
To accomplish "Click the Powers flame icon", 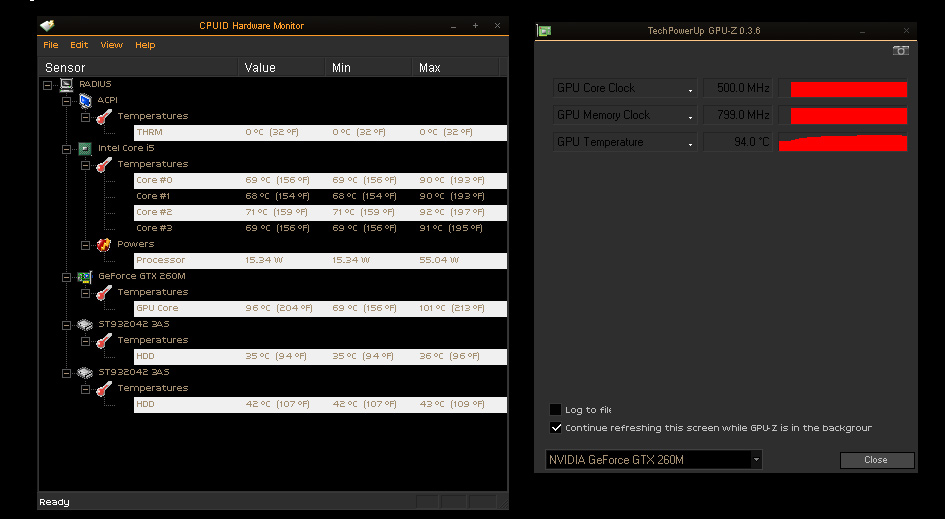I will click(x=104, y=244).
